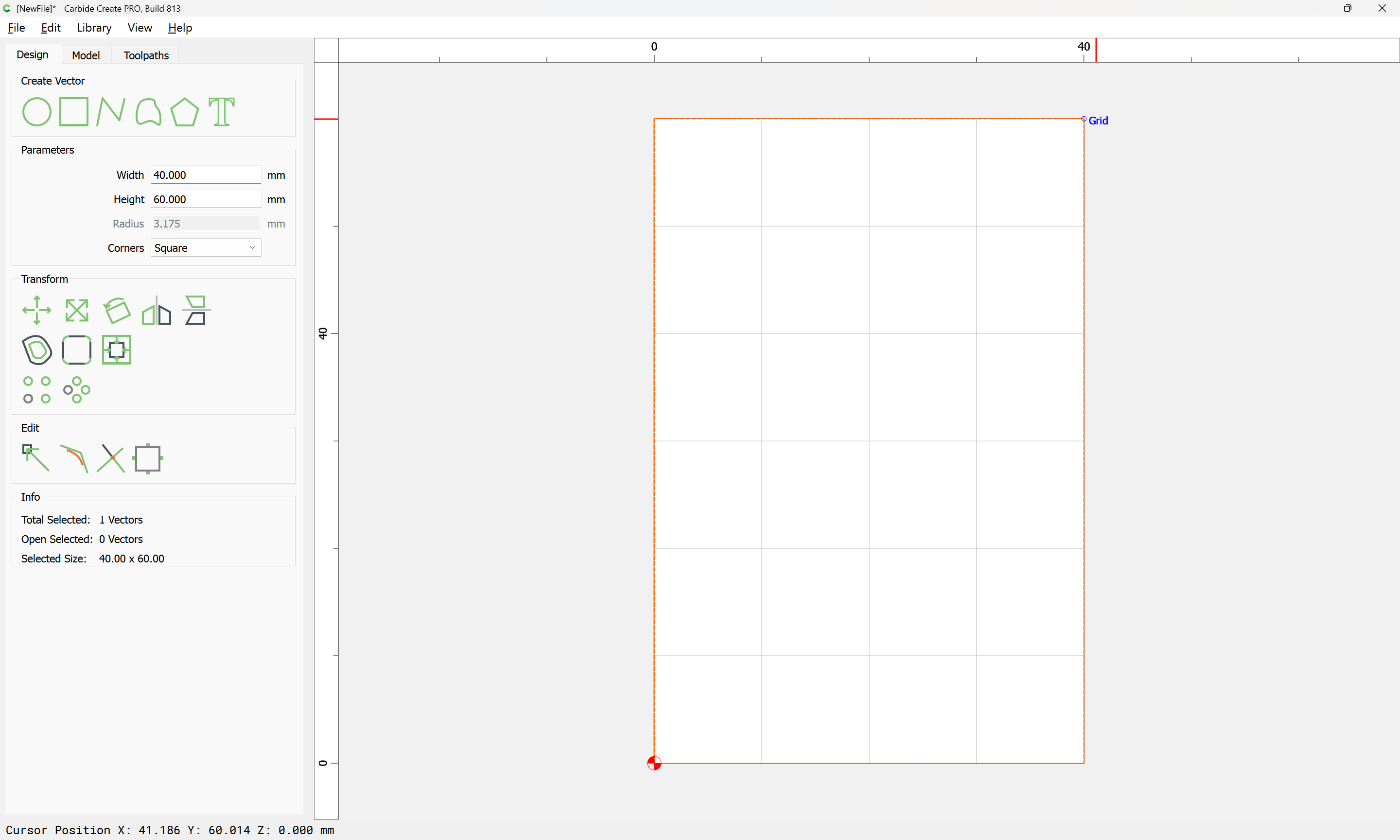Viewport: 1400px width, 840px height.
Task: Click the Width input field
Action: click(206, 175)
